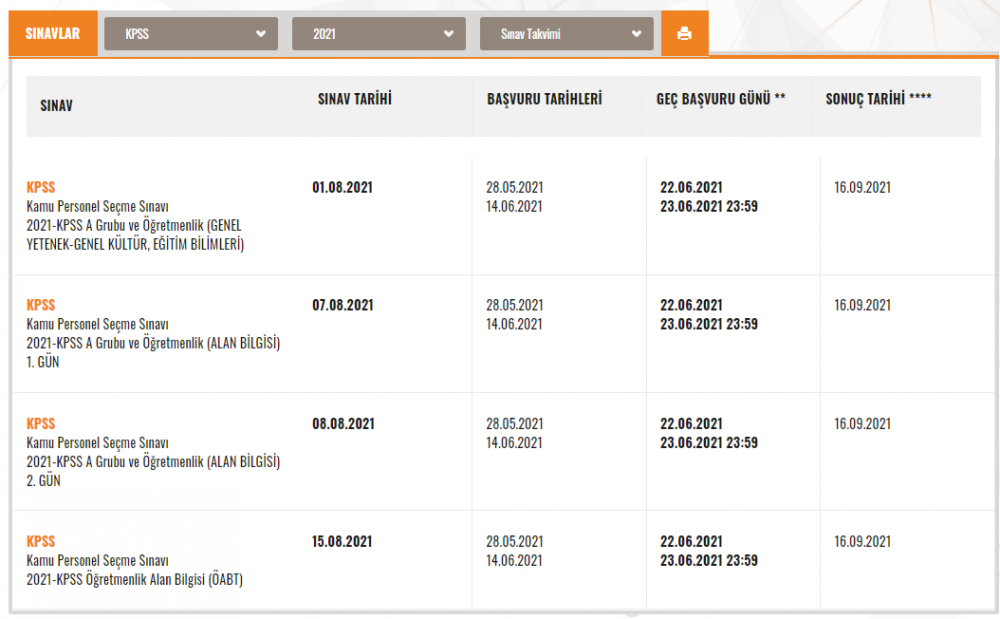The width and height of the screenshot is (1000, 619).
Task: Select the GEÇ BAŞVURU GÜNÜ column header
Action: 720,100
